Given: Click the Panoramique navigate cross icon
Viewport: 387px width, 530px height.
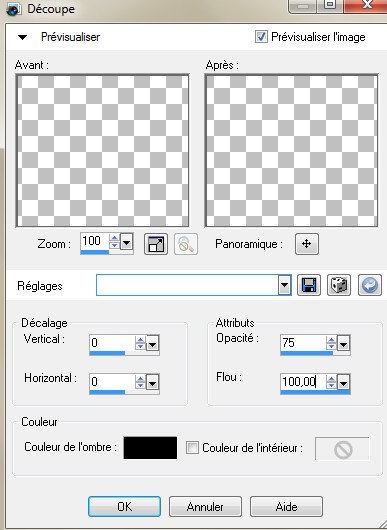Looking at the screenshot, I should tap(307, 244).
